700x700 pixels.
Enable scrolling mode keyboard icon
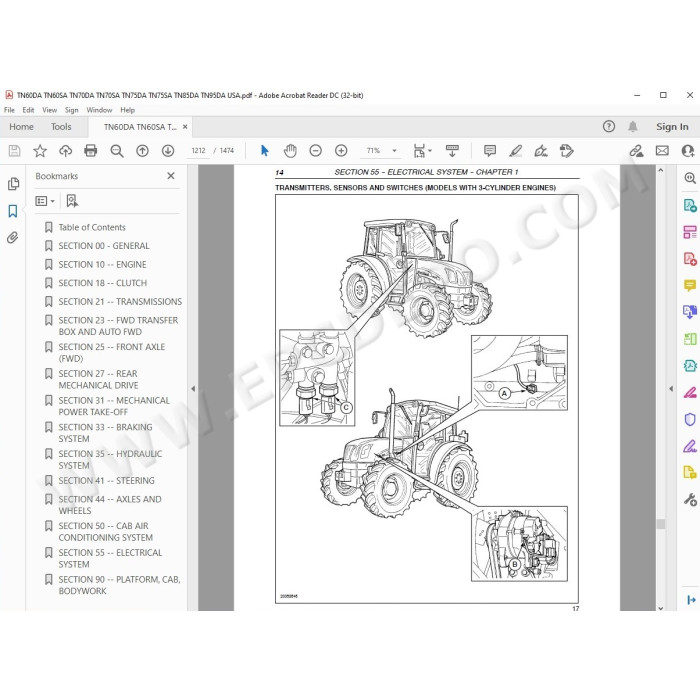pyautogui.click(x=452, y=151)
